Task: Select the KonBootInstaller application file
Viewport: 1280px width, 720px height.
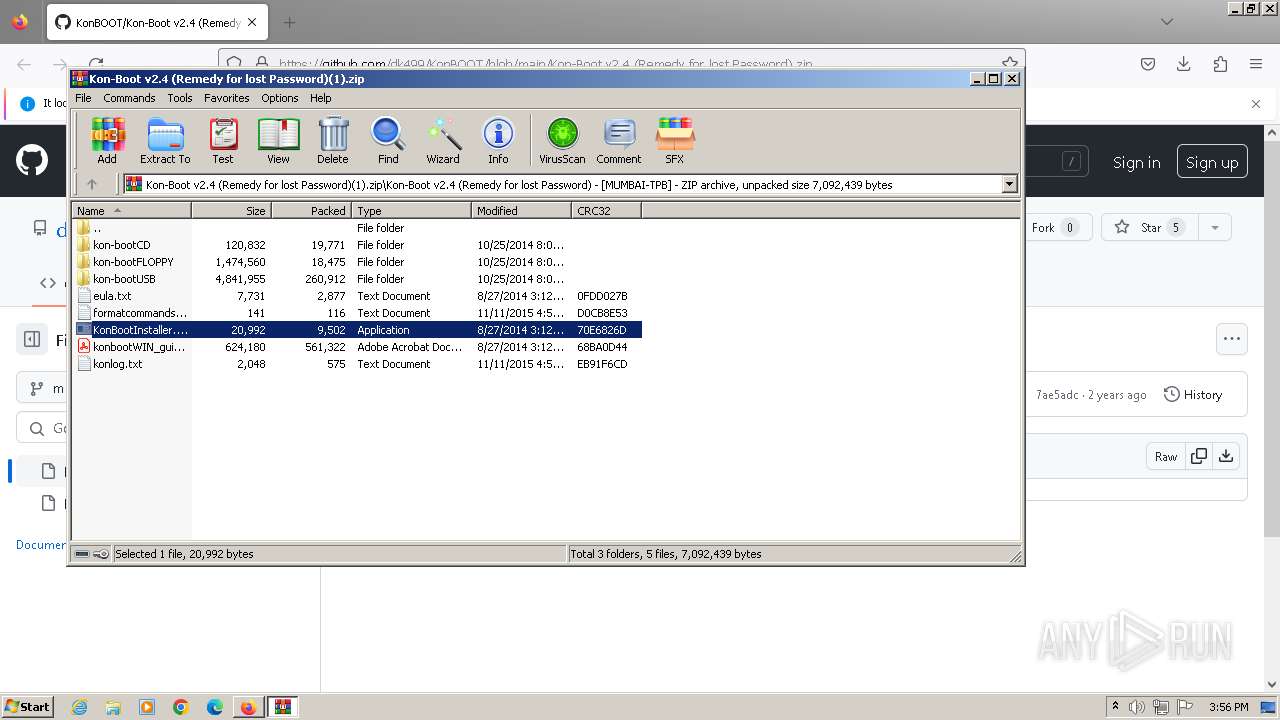Action: click(x=357, y=330)
